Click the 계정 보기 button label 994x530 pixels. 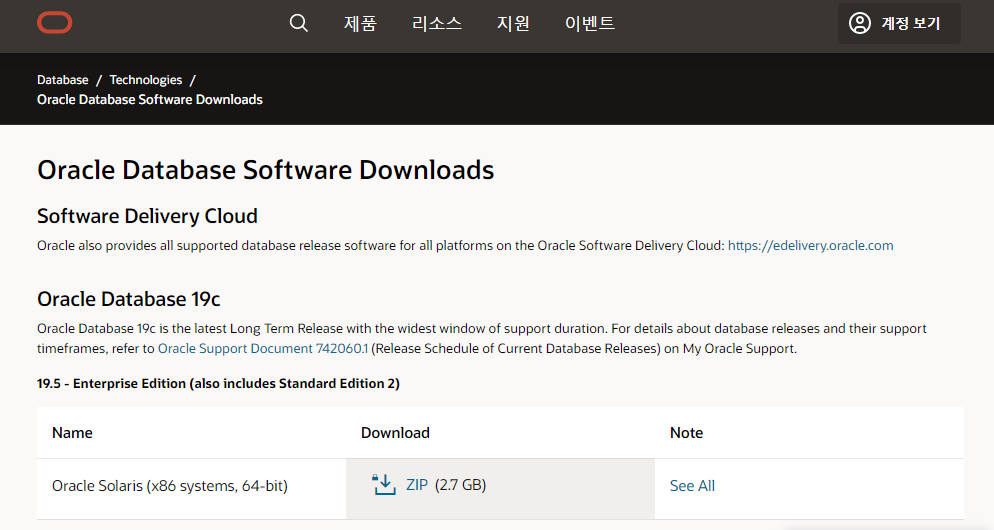pos(910,23)
